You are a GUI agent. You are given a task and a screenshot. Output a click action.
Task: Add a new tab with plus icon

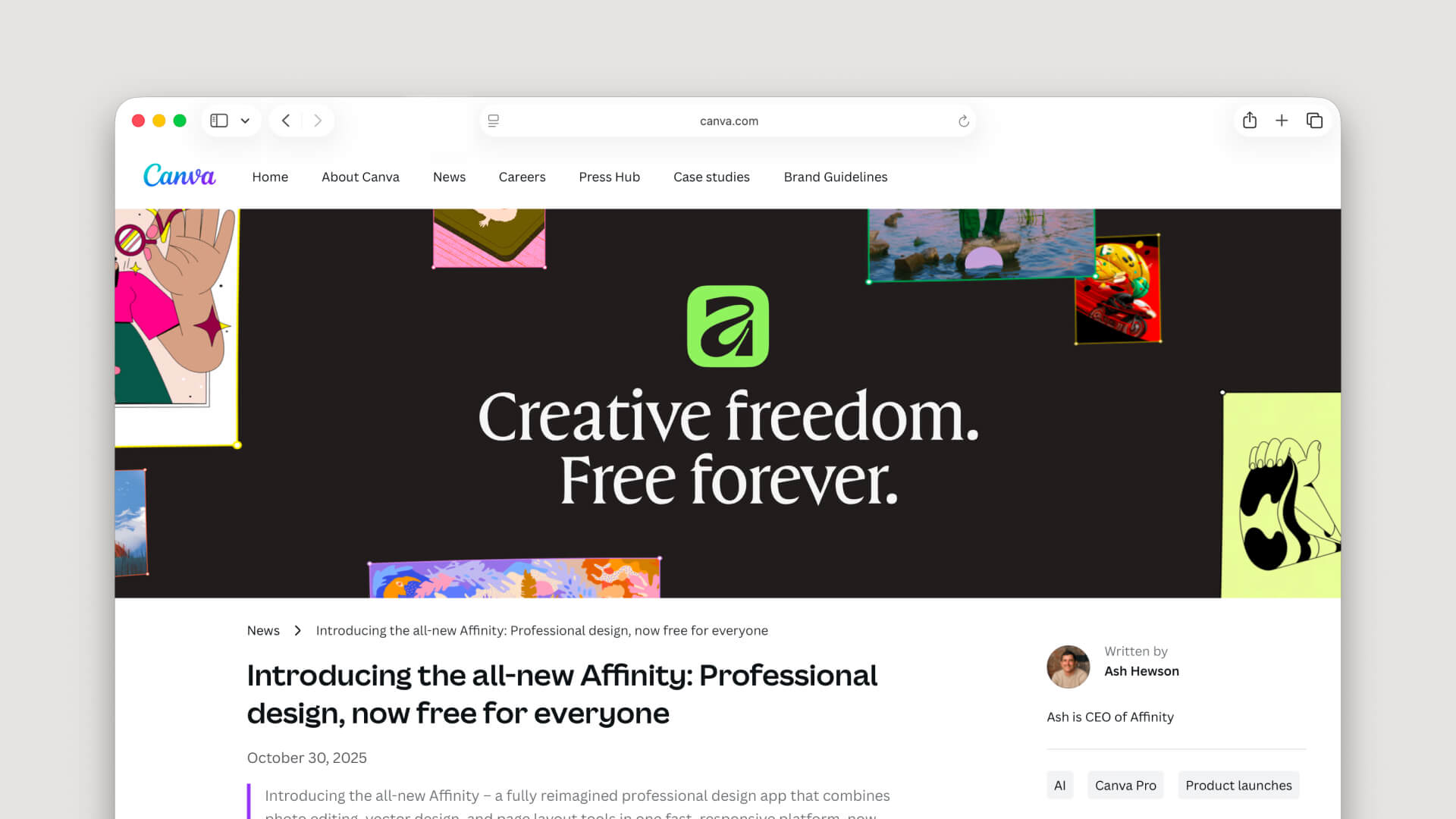pos(1282,121)
